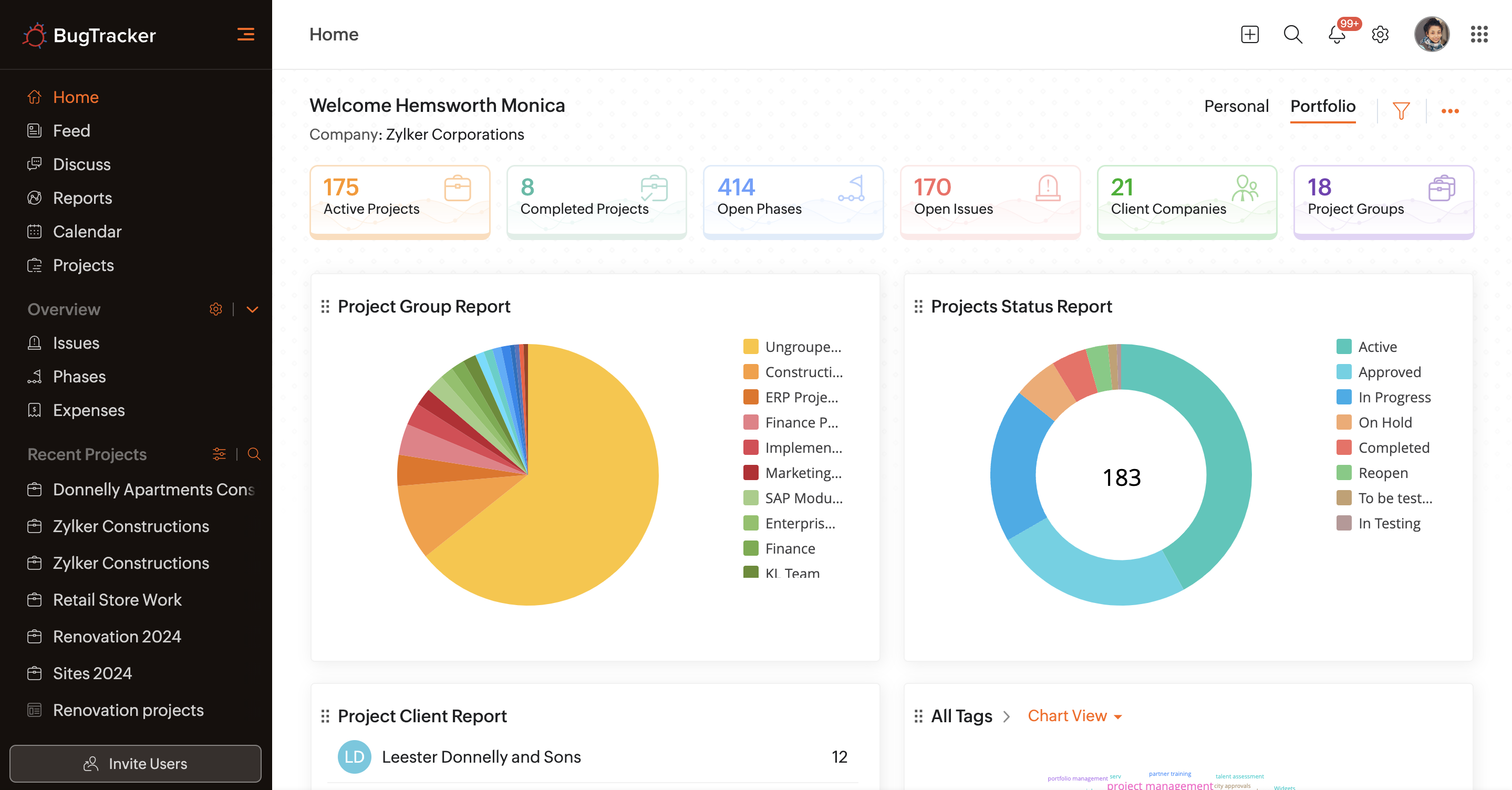Click the Ungrouped yellow legend swatch
Viewport: 1512px width, 790px height.
(x=750, y=347)
